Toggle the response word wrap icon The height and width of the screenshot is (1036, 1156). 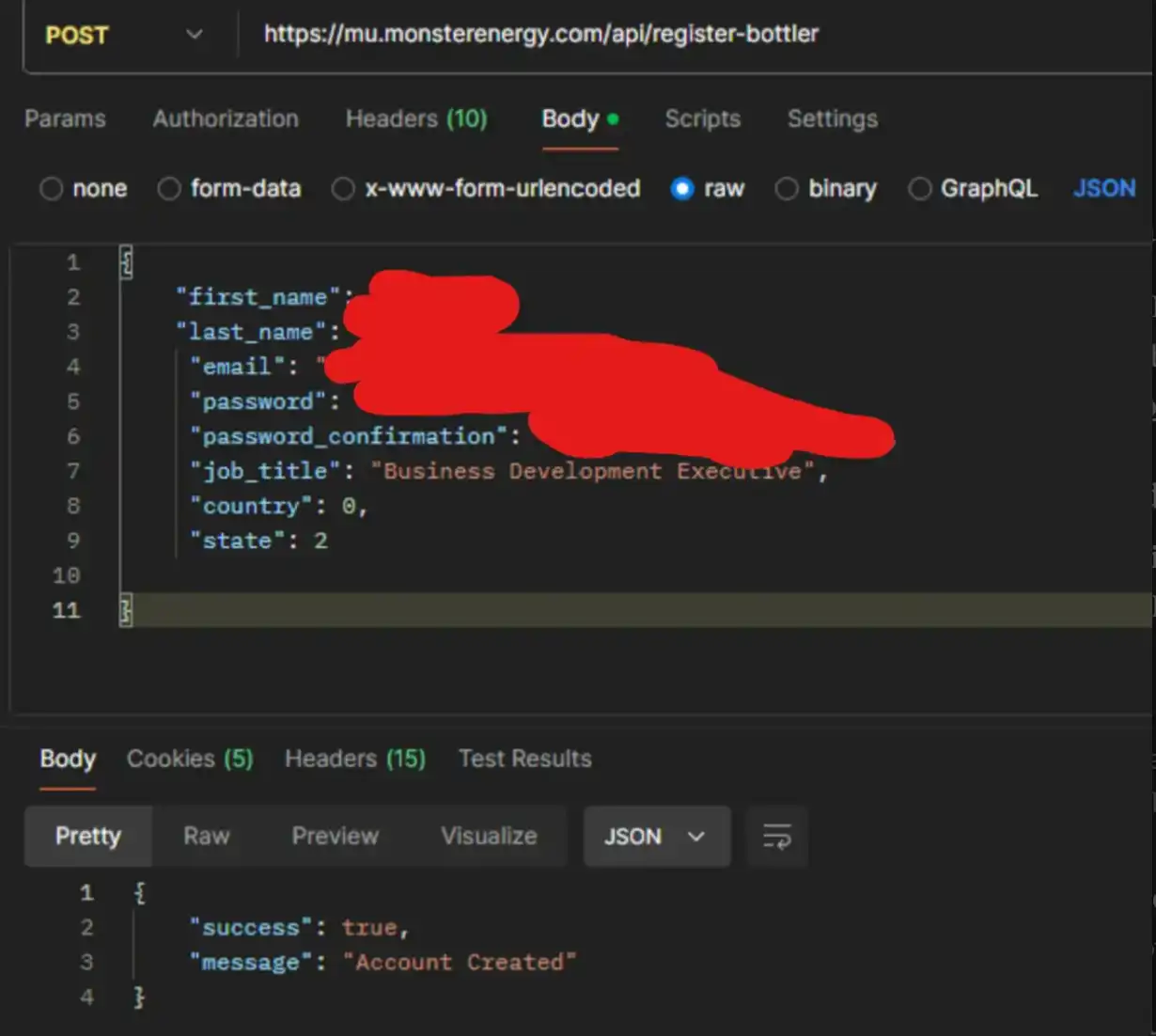(x=777, y=837)
